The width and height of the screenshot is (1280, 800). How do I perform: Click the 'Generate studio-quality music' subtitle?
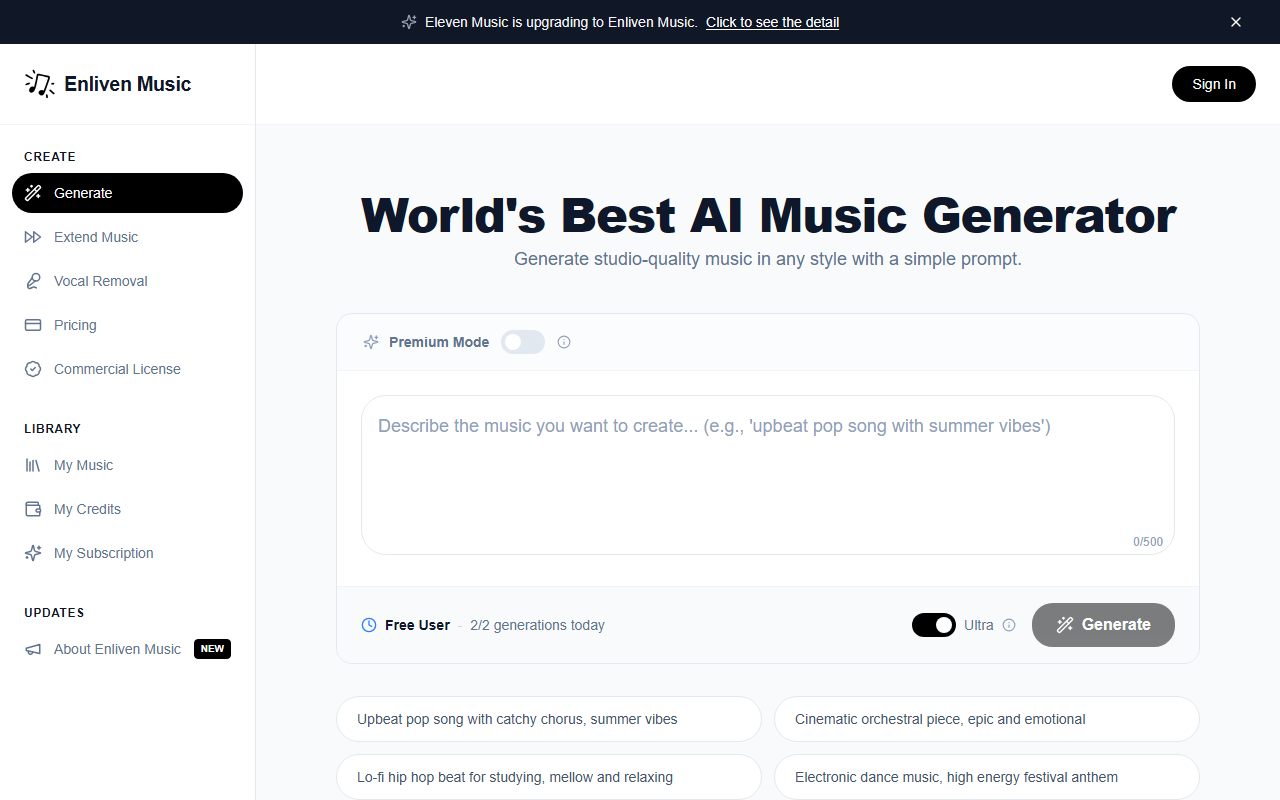(x=768, y=259)
